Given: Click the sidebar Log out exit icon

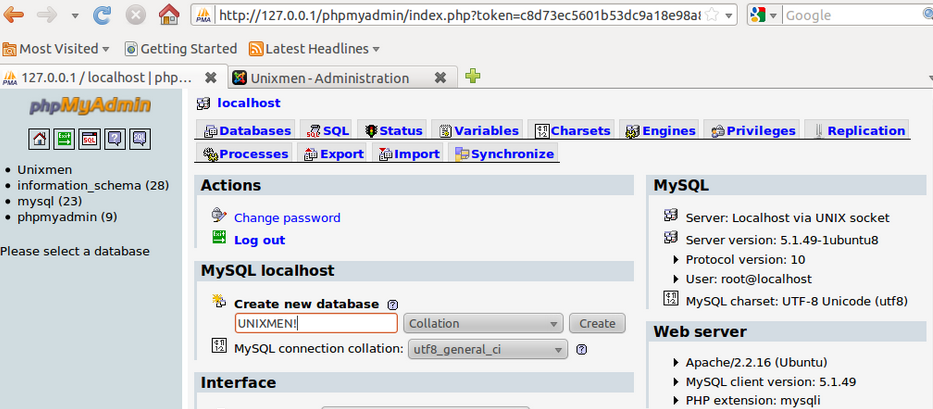Looking at the screenshot, I should click(64, 139).
